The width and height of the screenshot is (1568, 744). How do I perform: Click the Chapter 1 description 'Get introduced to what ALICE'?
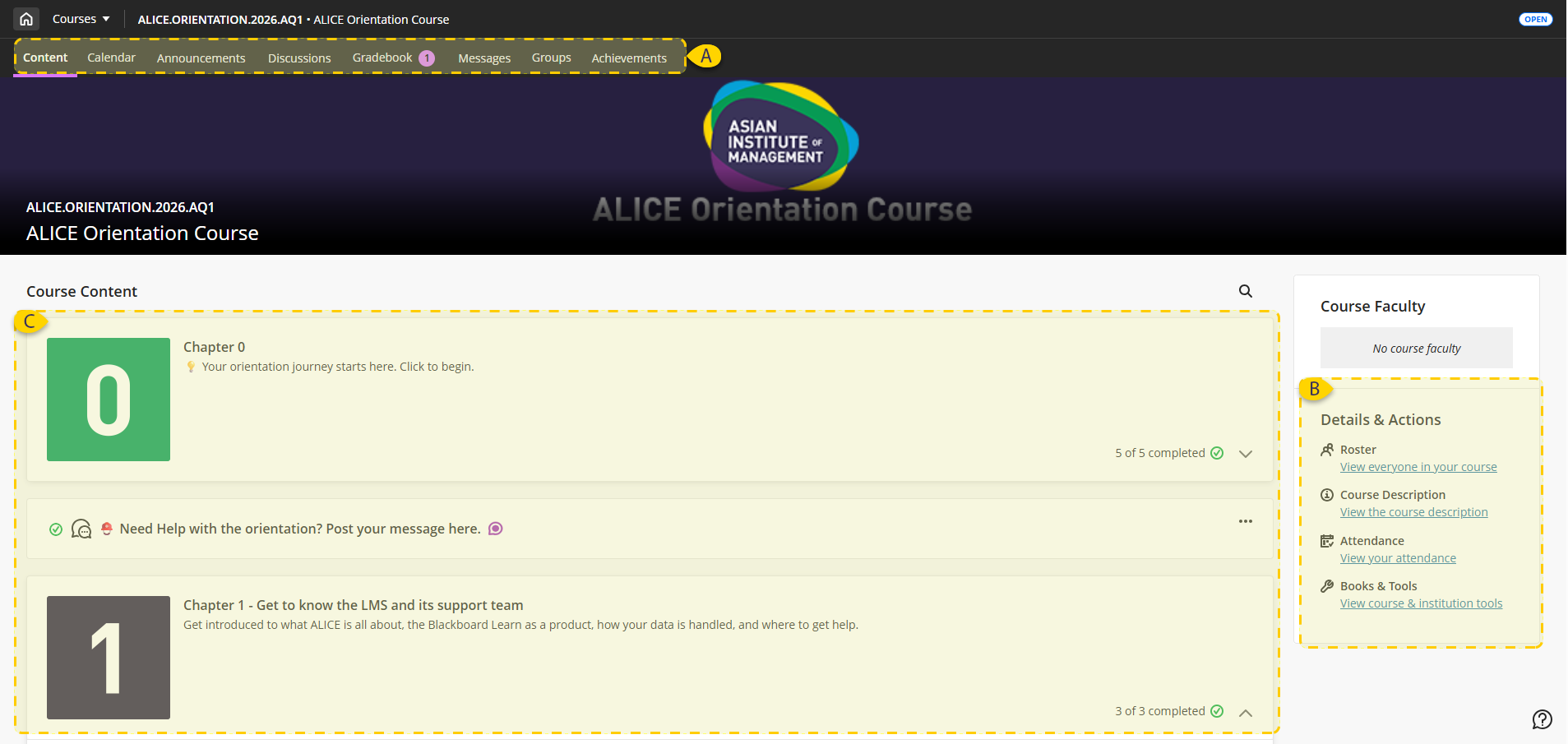[x=520, y=625]
